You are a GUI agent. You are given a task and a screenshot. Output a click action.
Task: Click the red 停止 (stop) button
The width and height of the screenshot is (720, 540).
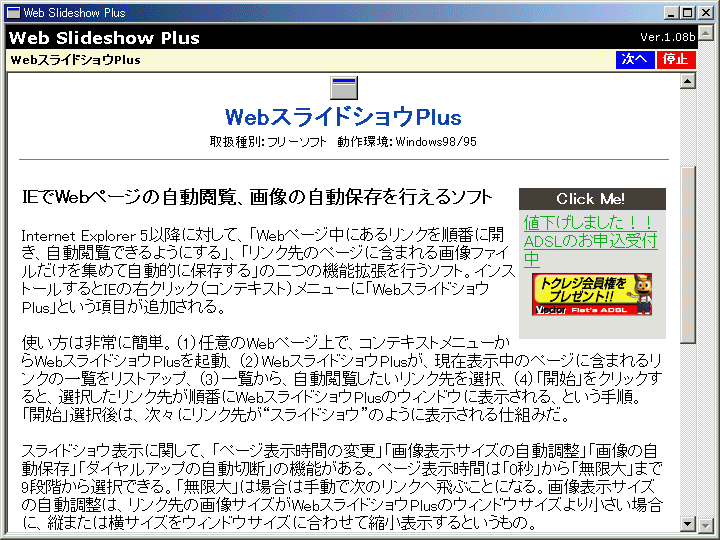[676, 60]
